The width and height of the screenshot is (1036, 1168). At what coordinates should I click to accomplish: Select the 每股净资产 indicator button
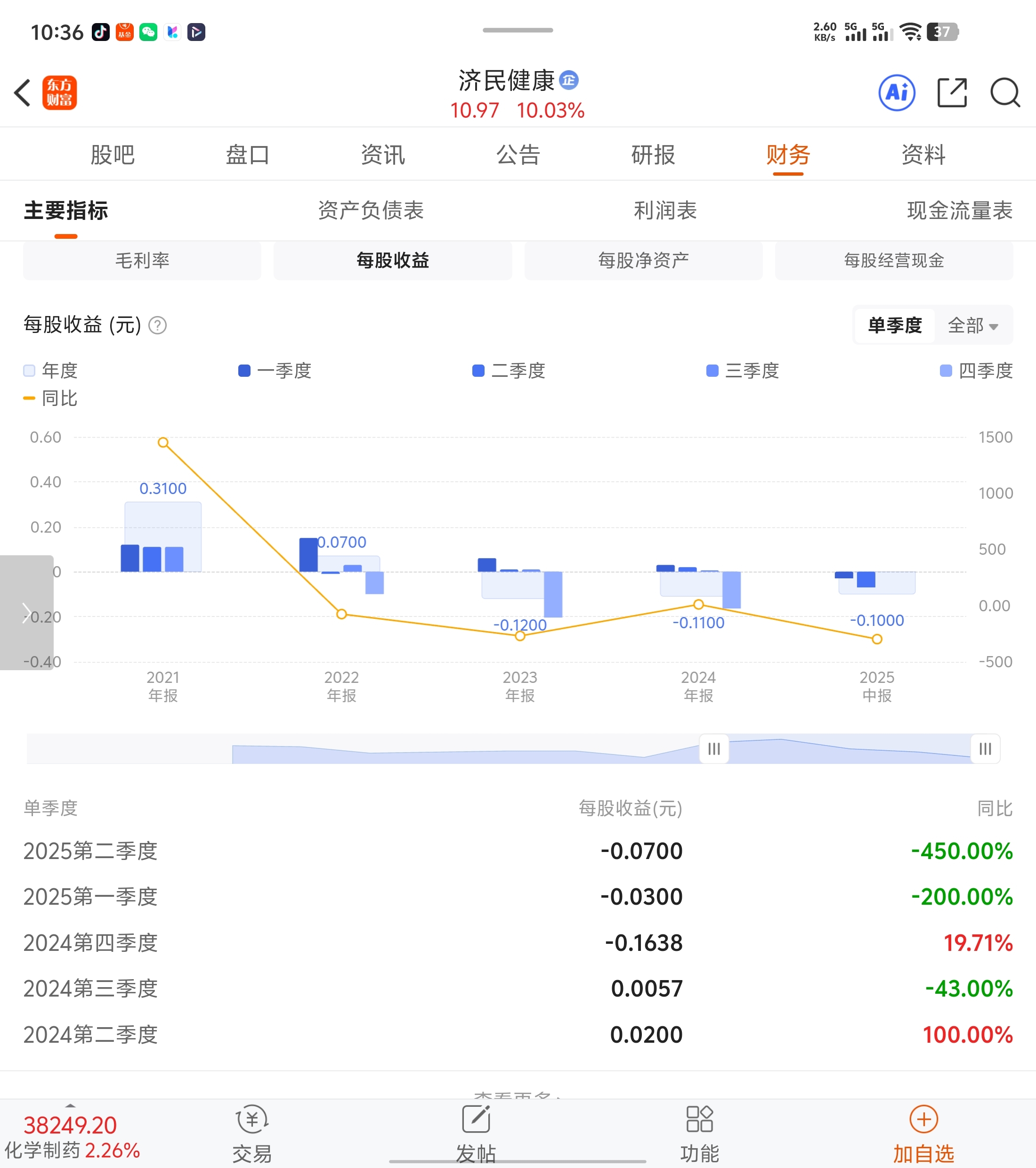coord(643,260)
